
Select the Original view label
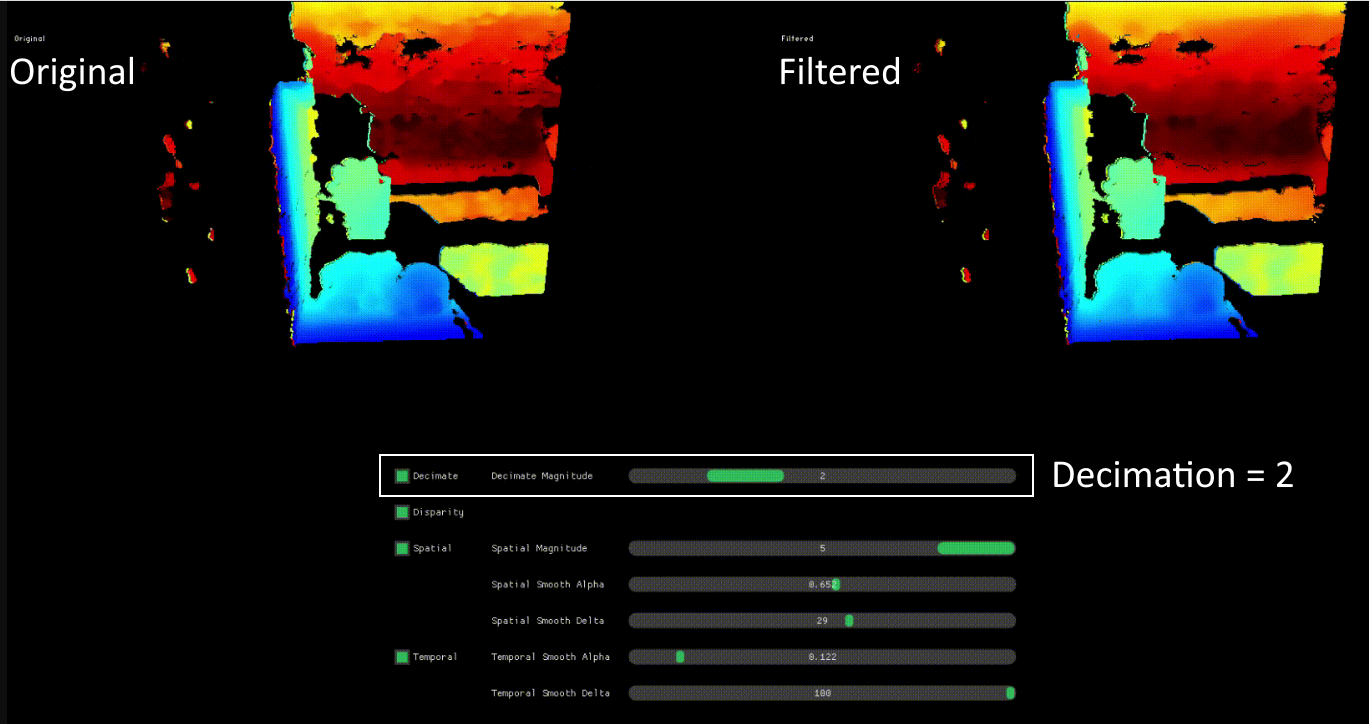tap(71, 71)
